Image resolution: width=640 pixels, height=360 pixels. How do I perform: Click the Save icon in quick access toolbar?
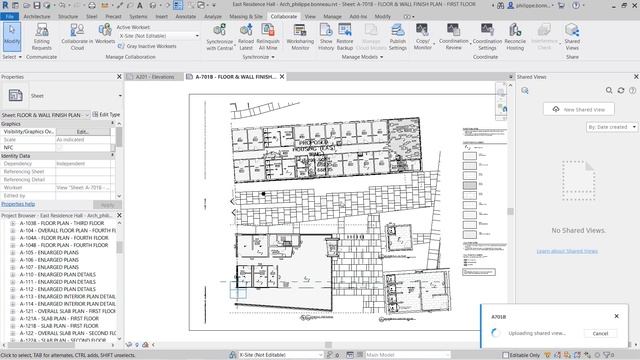pyautogui.click(x=37, y=5)
